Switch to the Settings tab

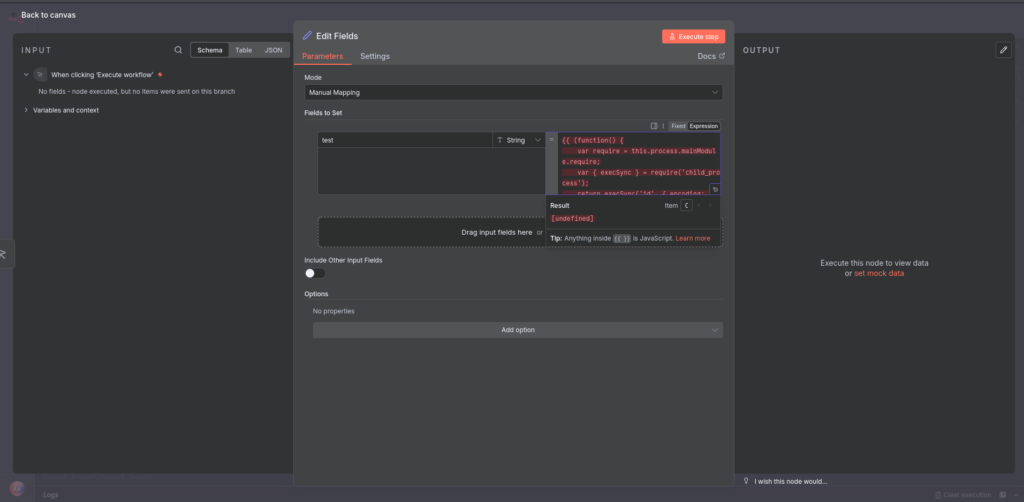(375, 56)
